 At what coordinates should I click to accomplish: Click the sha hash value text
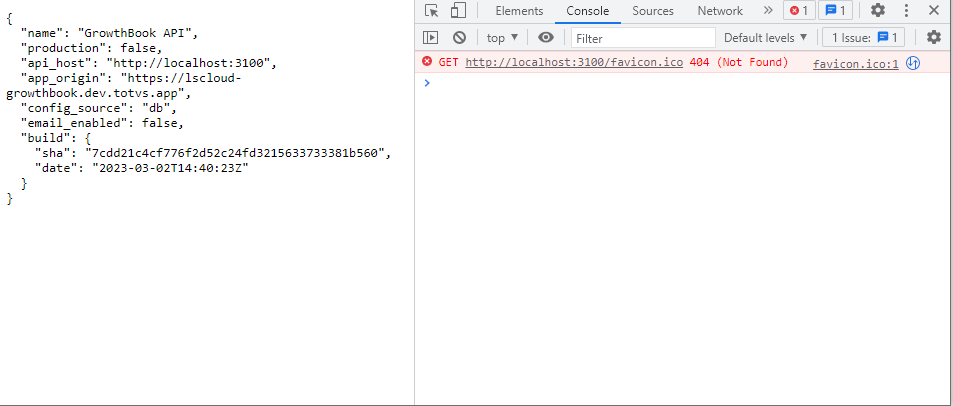(234, 153)
